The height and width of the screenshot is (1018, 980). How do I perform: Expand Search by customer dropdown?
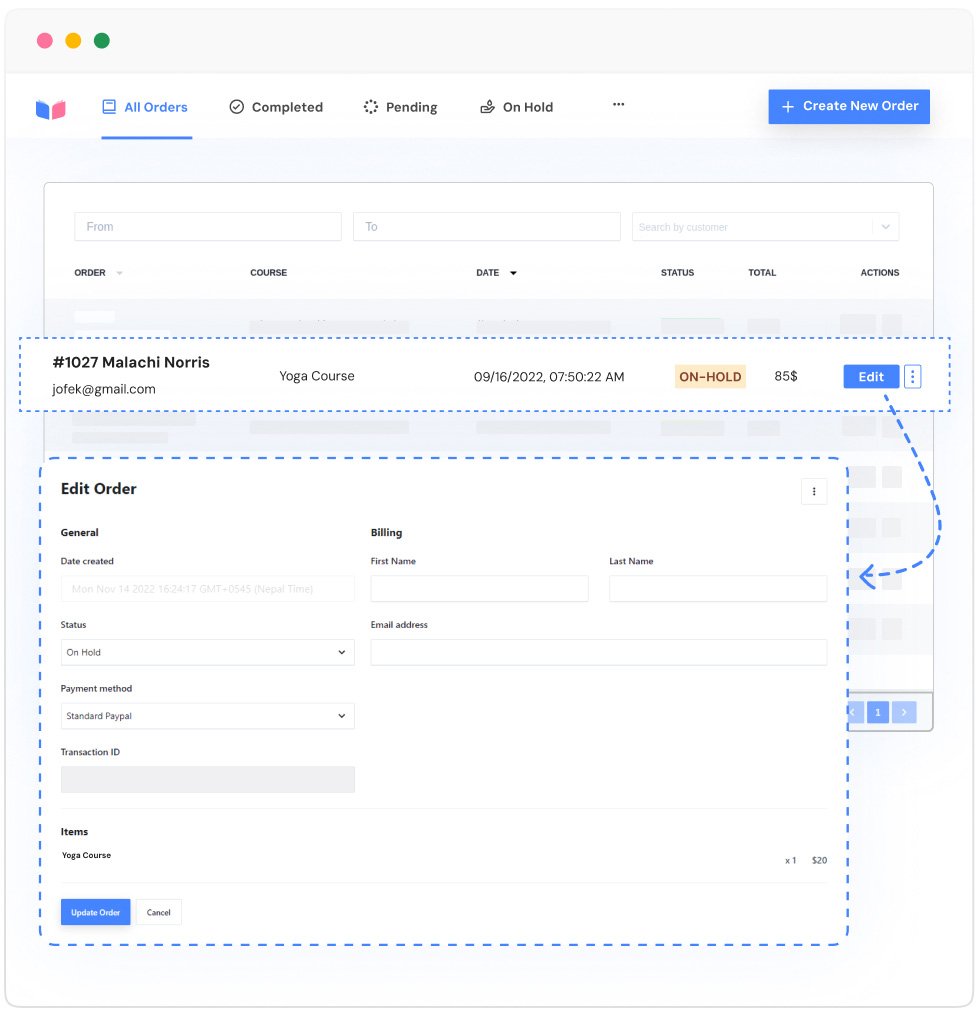point(885,227)
